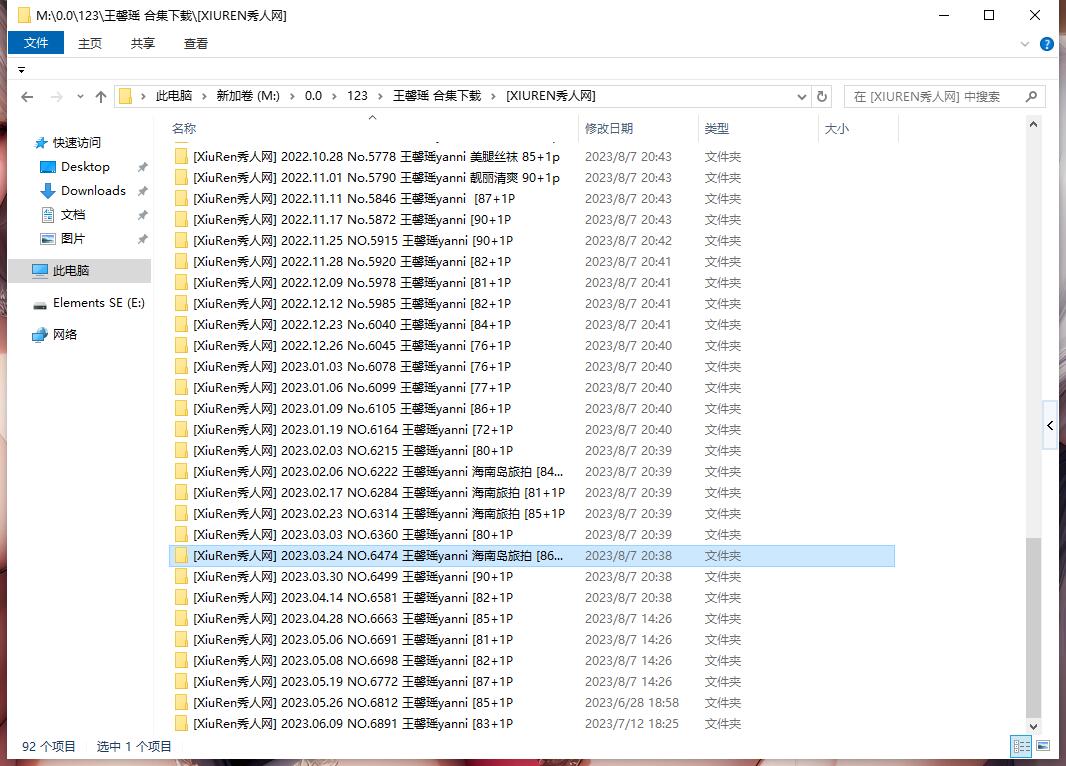
Task: Jump to 王馨瑶 合集下载 in breadcrumb
Action: tap(437, 96)
